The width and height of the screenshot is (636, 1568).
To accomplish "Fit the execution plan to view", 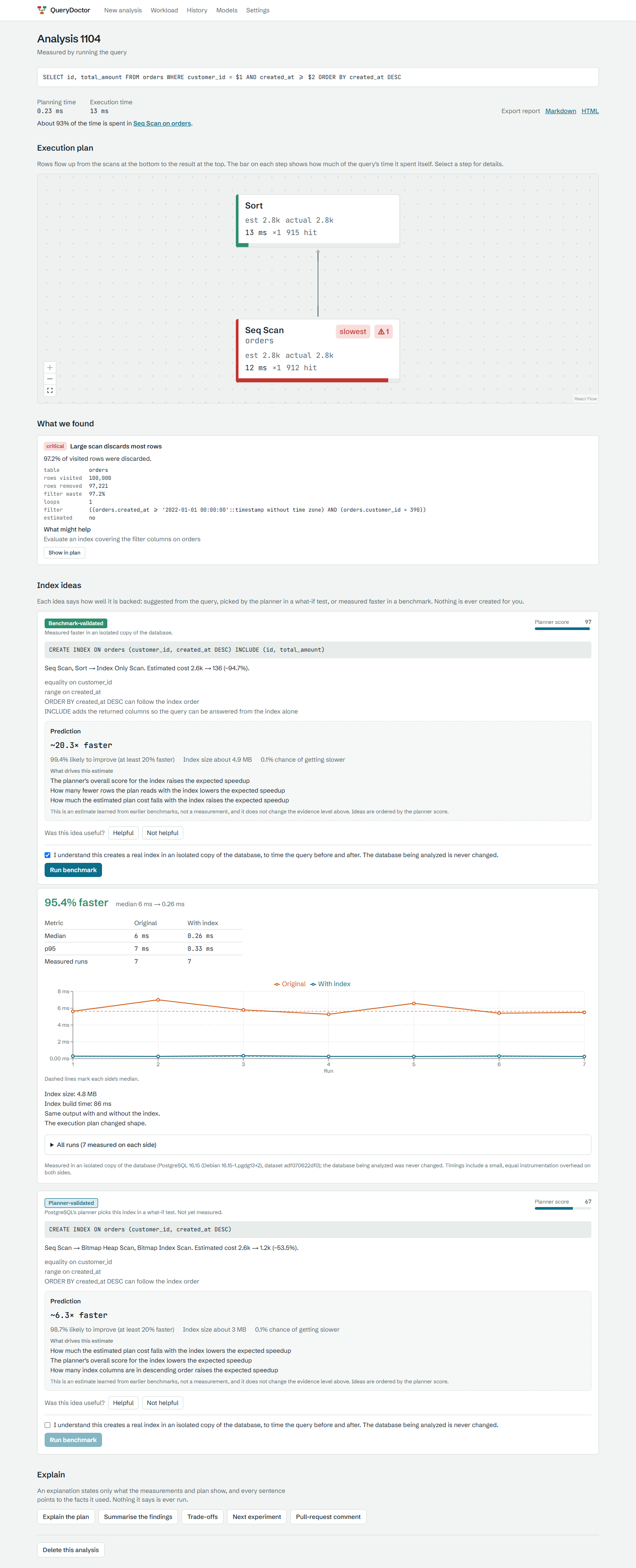I will pyautogui.click(x=50, y=391).
